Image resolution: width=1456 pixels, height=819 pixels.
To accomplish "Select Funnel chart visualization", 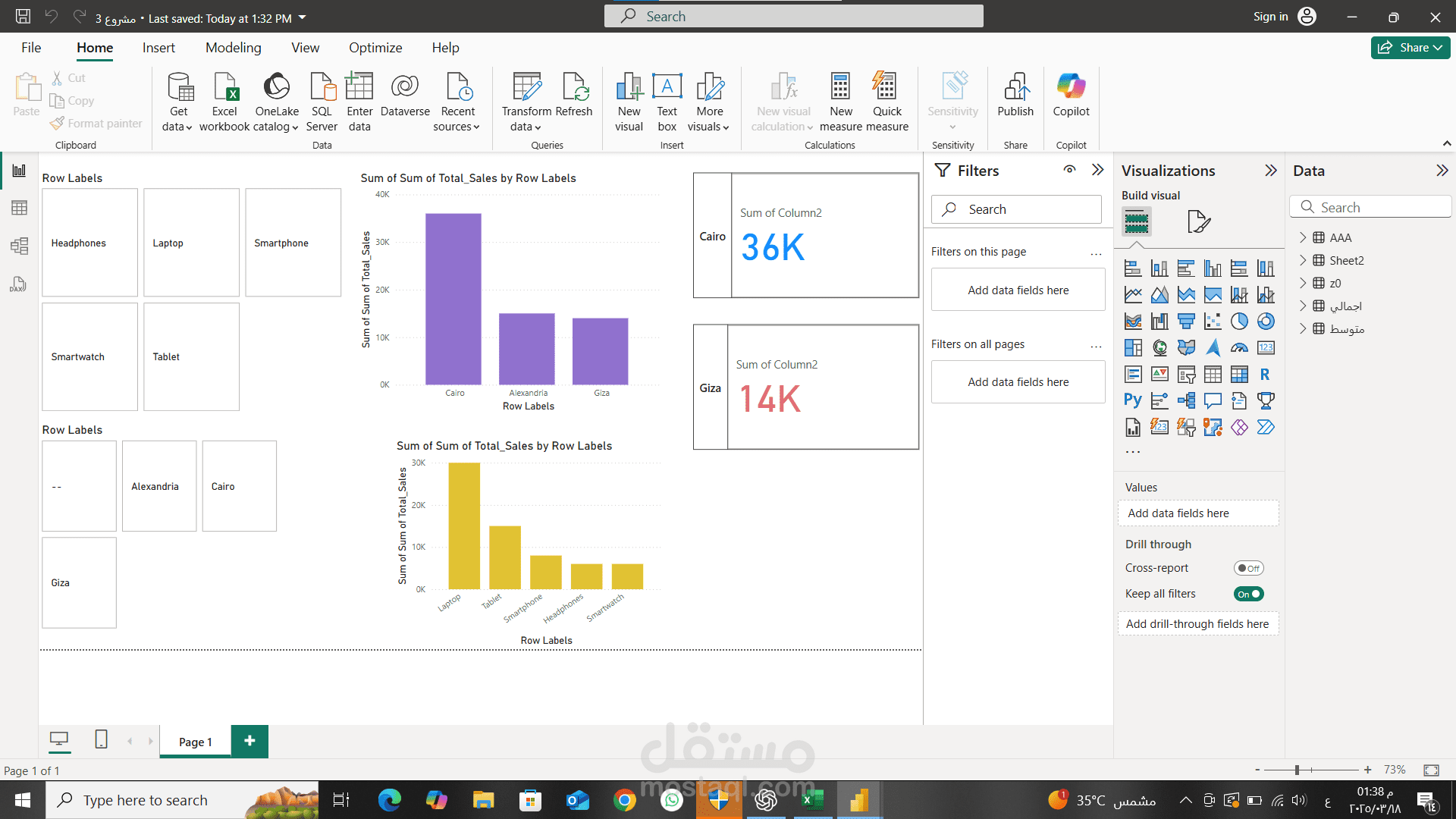I will (x=1186, y=322).
